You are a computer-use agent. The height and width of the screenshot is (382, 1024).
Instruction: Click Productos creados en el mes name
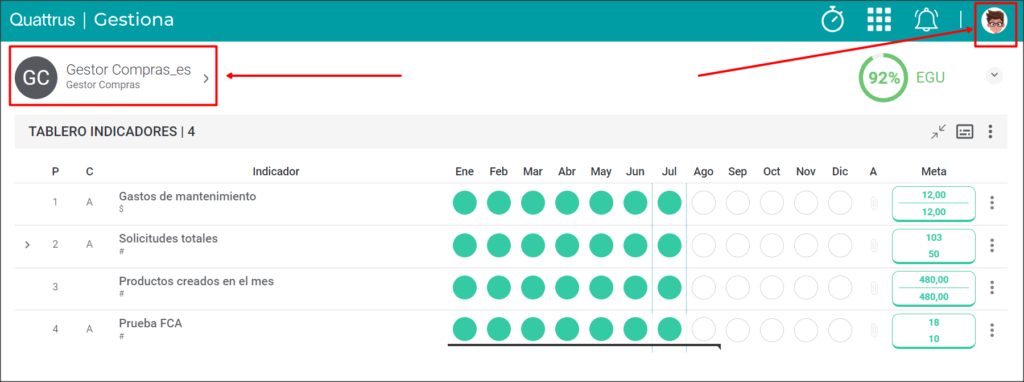point(197,281)
